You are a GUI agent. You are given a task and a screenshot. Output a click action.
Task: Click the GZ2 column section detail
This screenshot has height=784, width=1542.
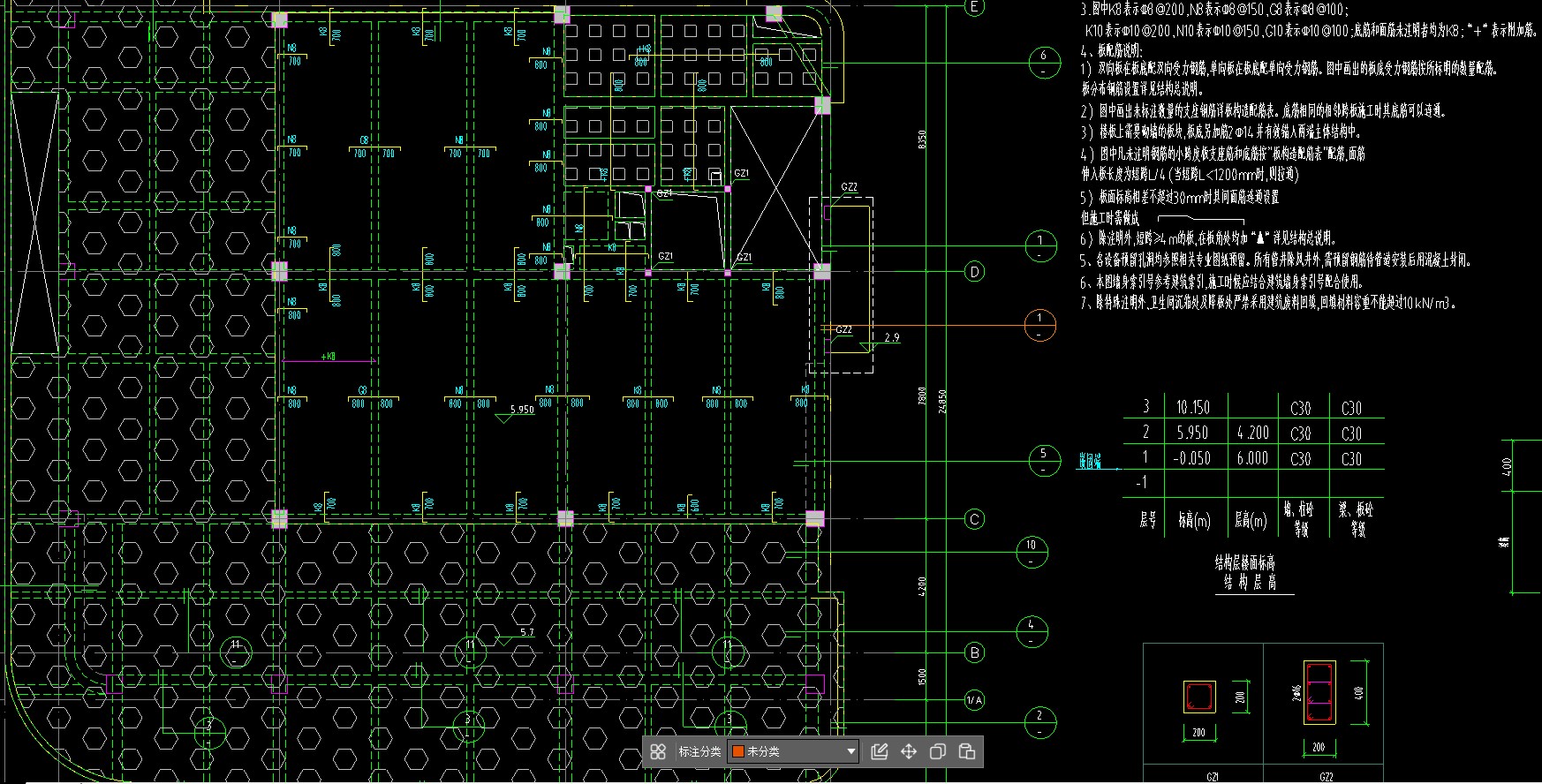pos(1319,693)
